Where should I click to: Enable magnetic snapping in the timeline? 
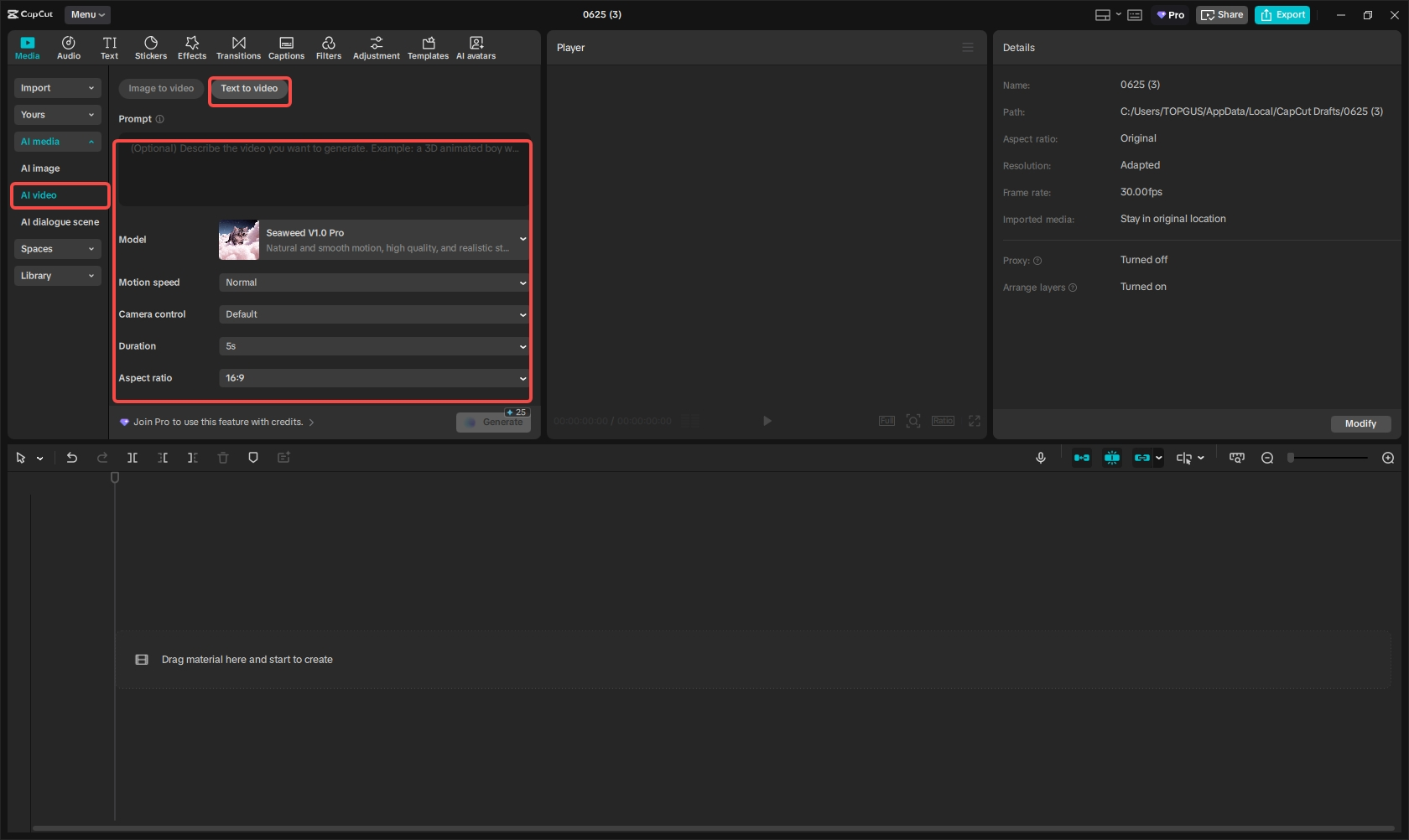tap(1112, 458)
